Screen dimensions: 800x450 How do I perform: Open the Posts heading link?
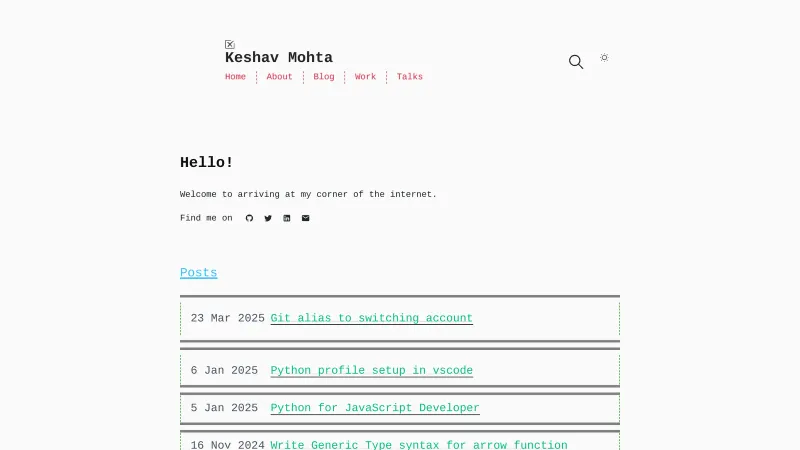pyautogui.click(x=198, y=273)
